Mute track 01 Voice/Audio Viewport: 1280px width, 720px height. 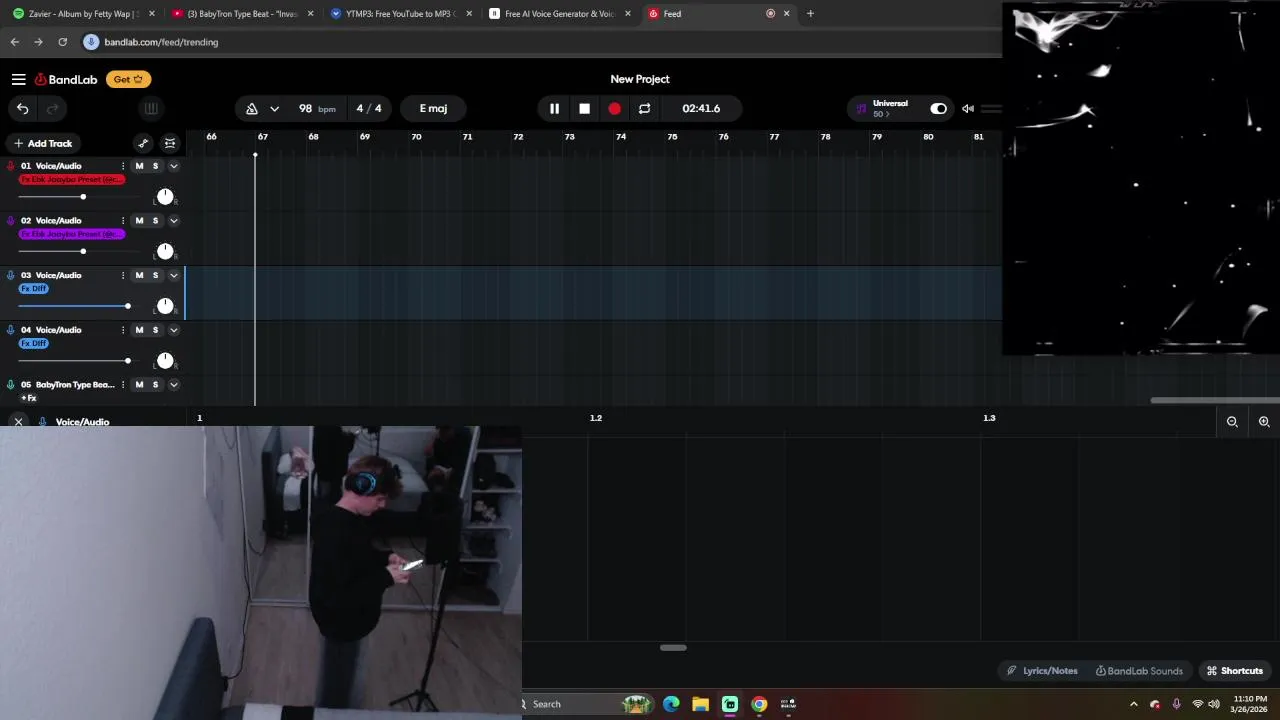click(x=139, y=166)
